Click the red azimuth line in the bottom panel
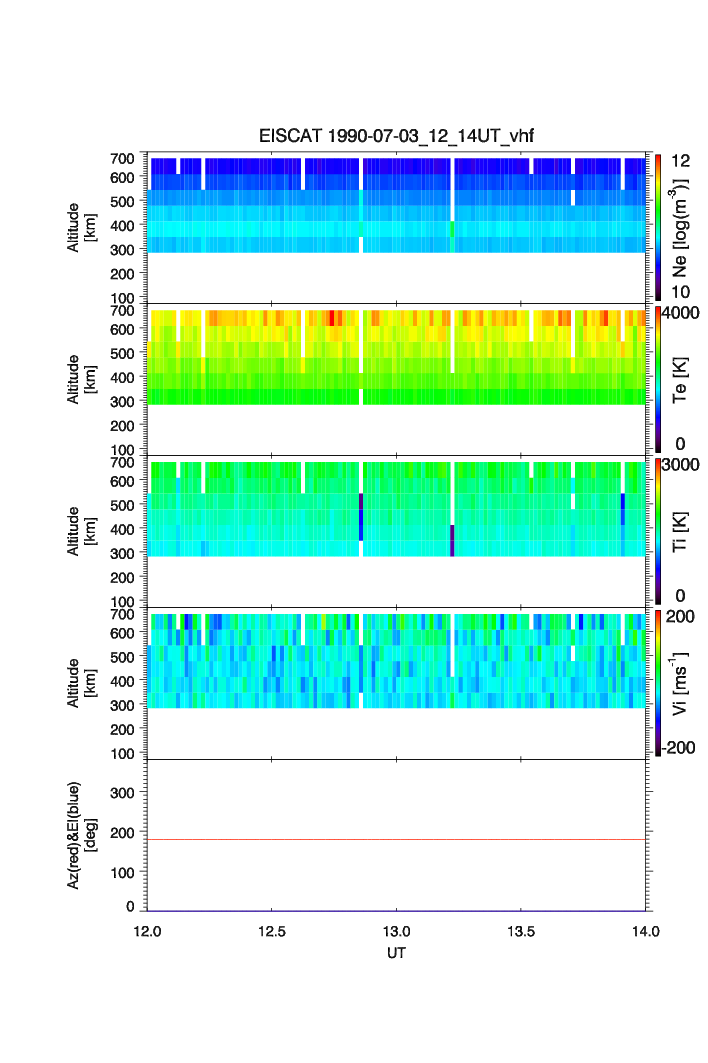 [396, 839]
